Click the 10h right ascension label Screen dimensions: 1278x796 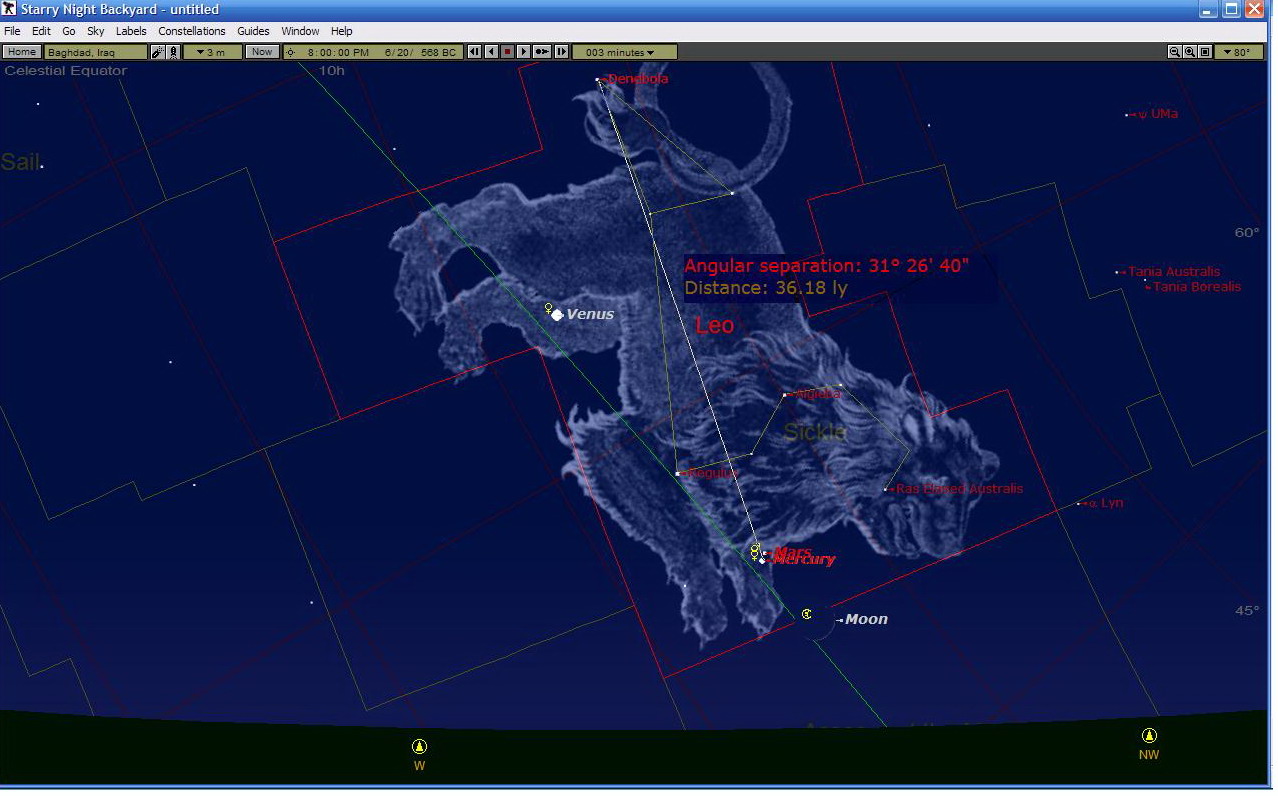click(x=331, y=71)
